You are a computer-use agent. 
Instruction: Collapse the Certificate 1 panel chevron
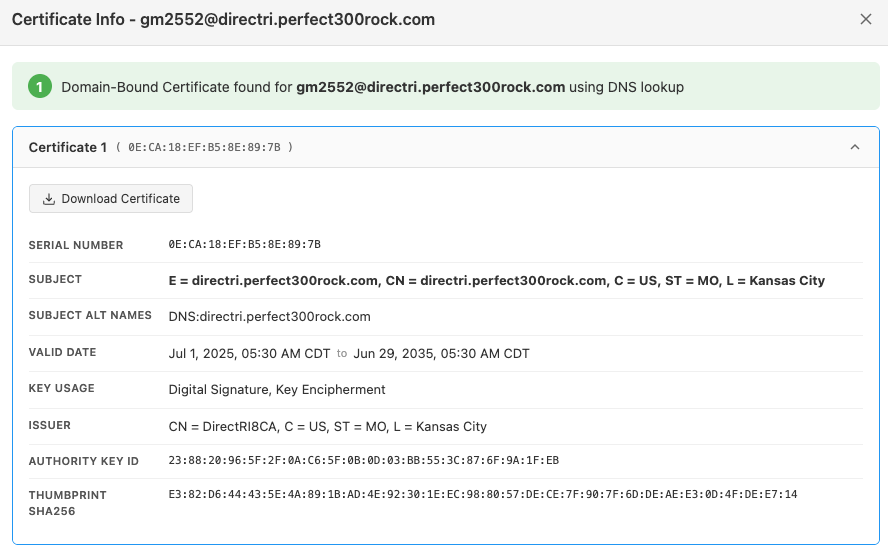coord(855,147)
